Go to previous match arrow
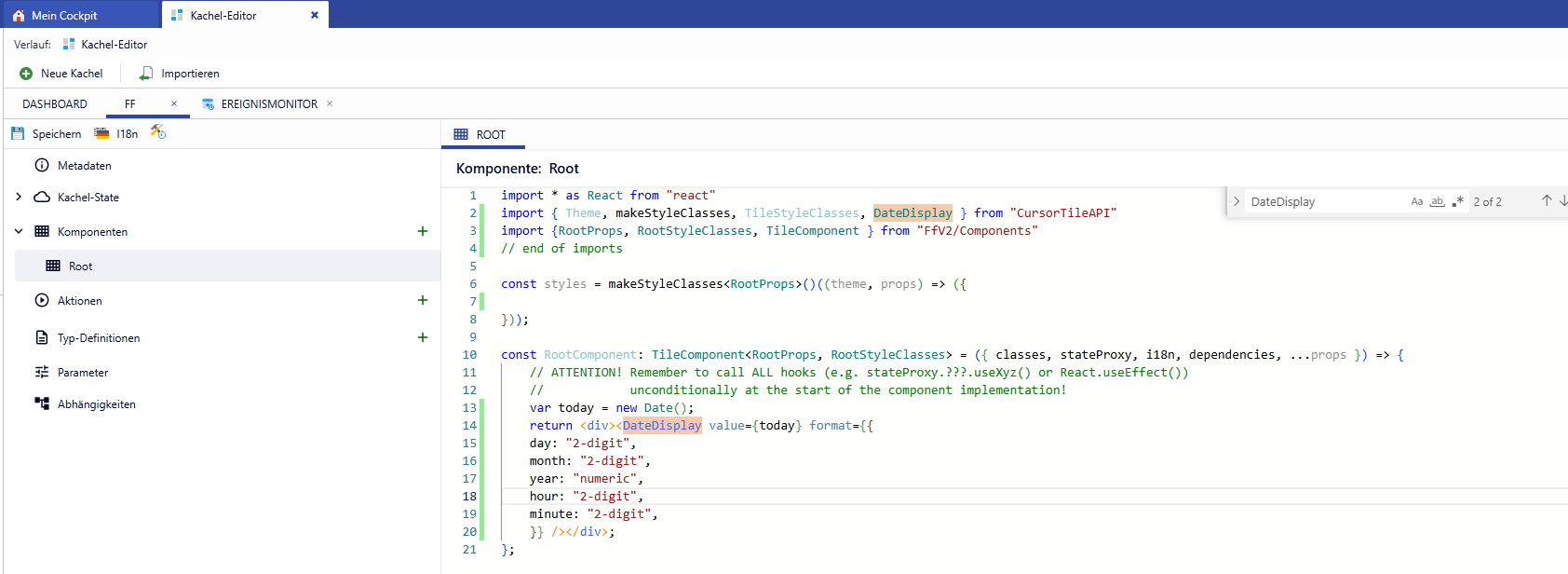 point(1547,200)
